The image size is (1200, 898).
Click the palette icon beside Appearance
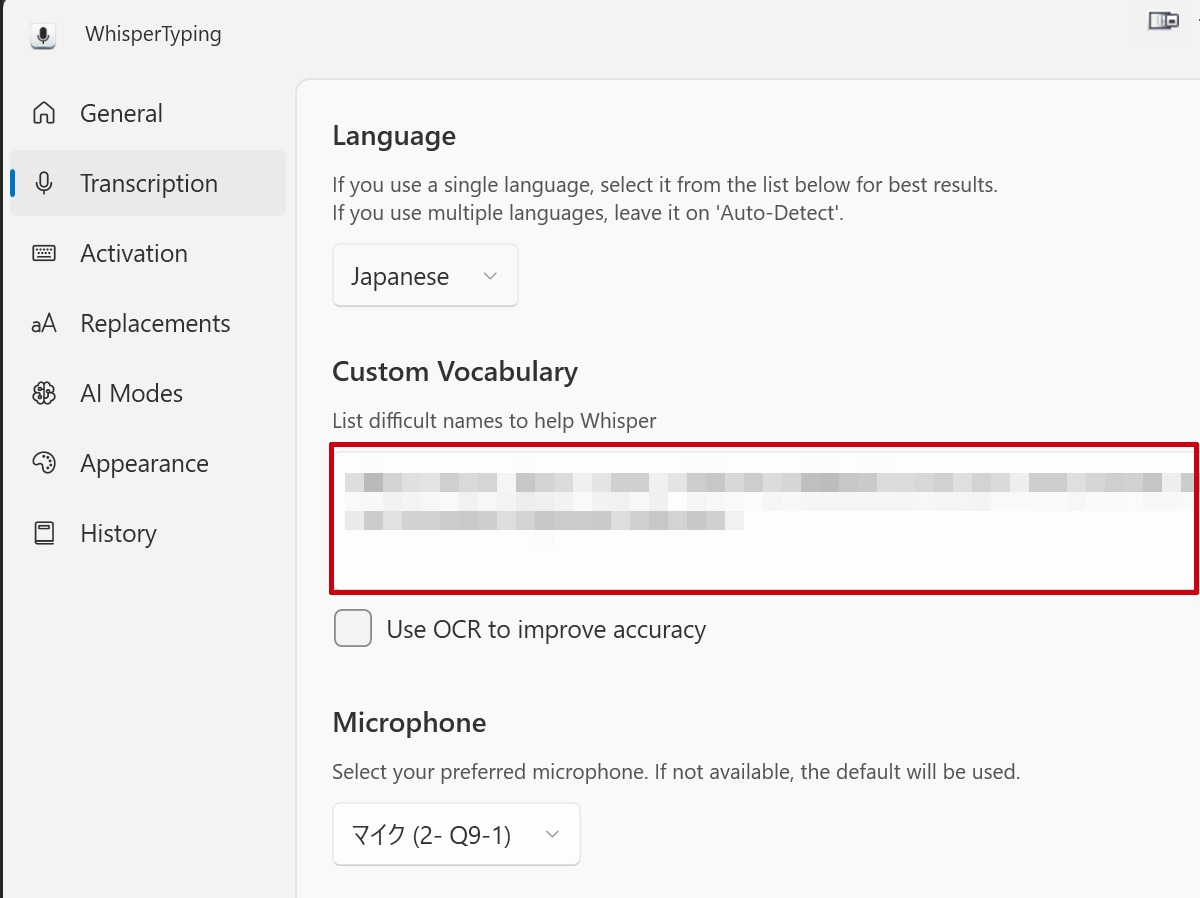44,463
